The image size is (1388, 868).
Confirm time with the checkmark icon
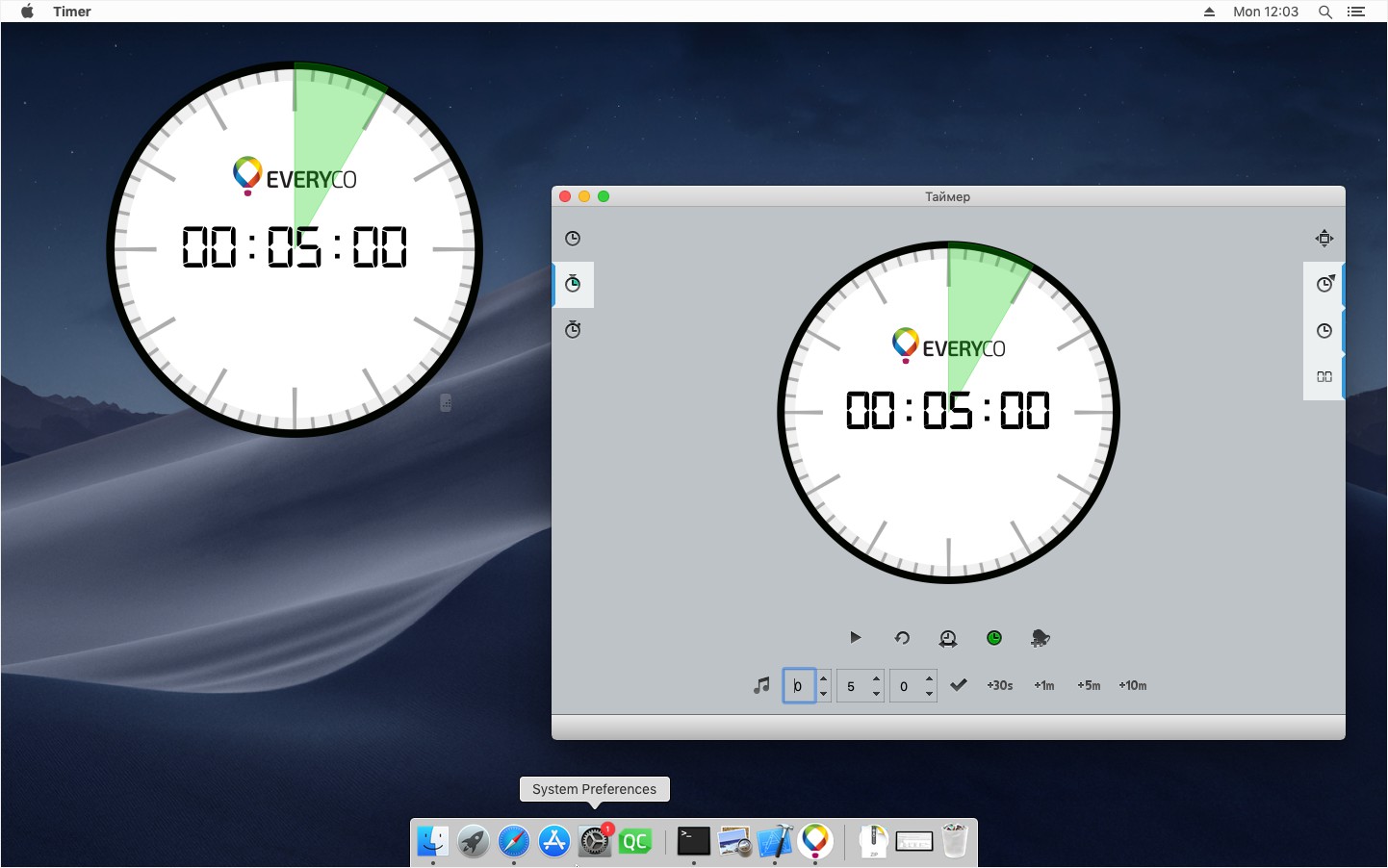(x=959, y=685)
